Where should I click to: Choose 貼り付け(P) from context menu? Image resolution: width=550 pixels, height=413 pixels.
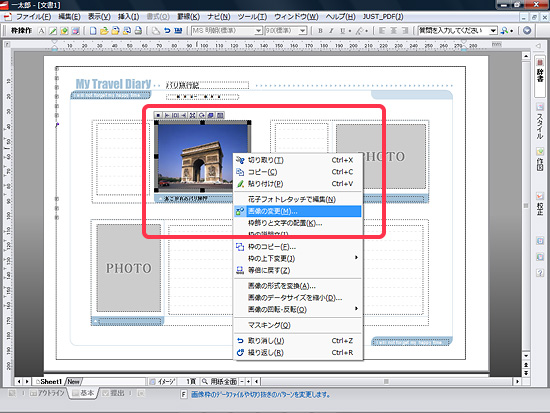[297, 184]
